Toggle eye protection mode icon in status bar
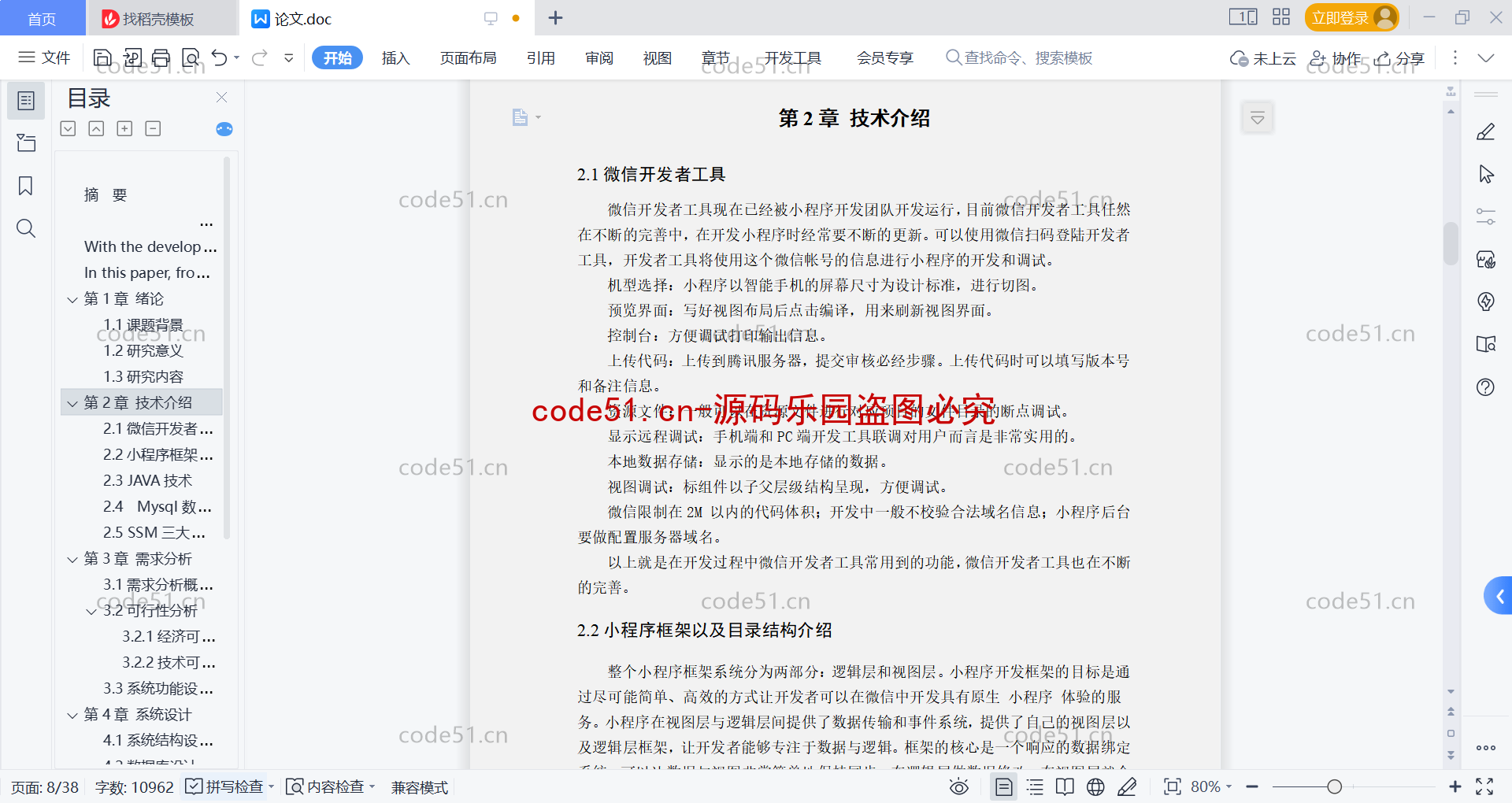 [x=958, y=786]
